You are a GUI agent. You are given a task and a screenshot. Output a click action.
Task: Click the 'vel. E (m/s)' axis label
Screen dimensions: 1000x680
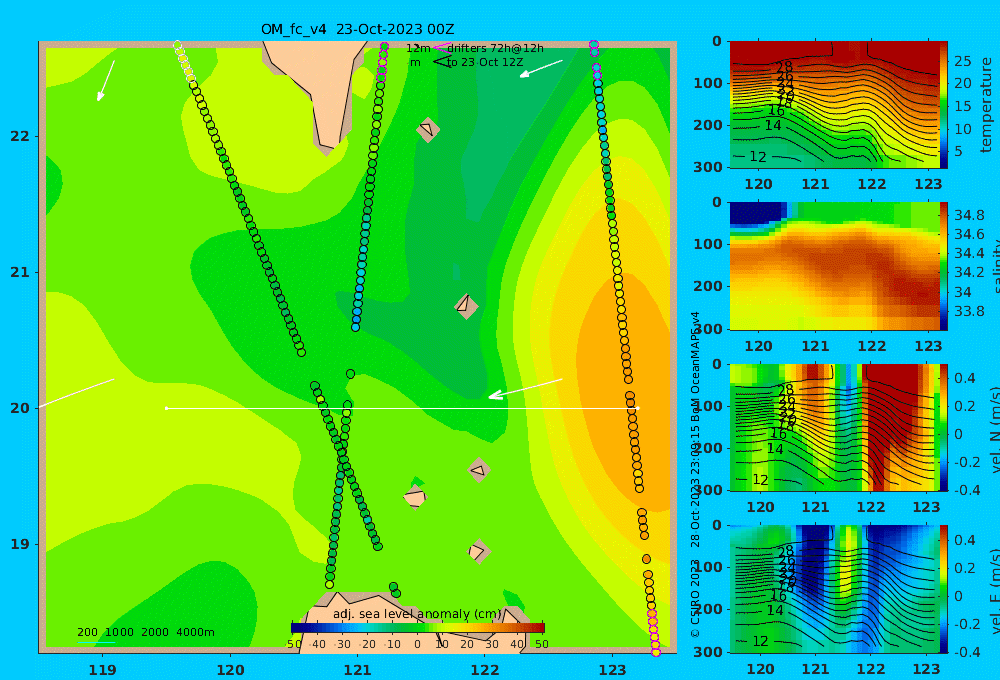tap(994, 591)
